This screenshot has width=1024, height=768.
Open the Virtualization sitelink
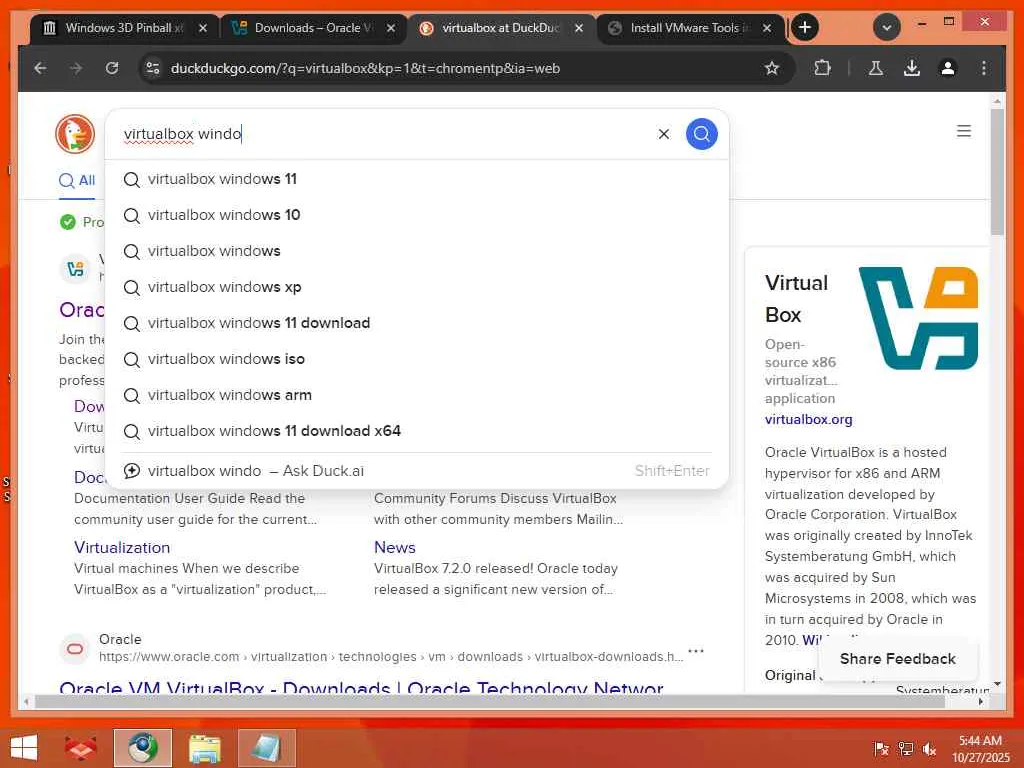tap(121, 547)
